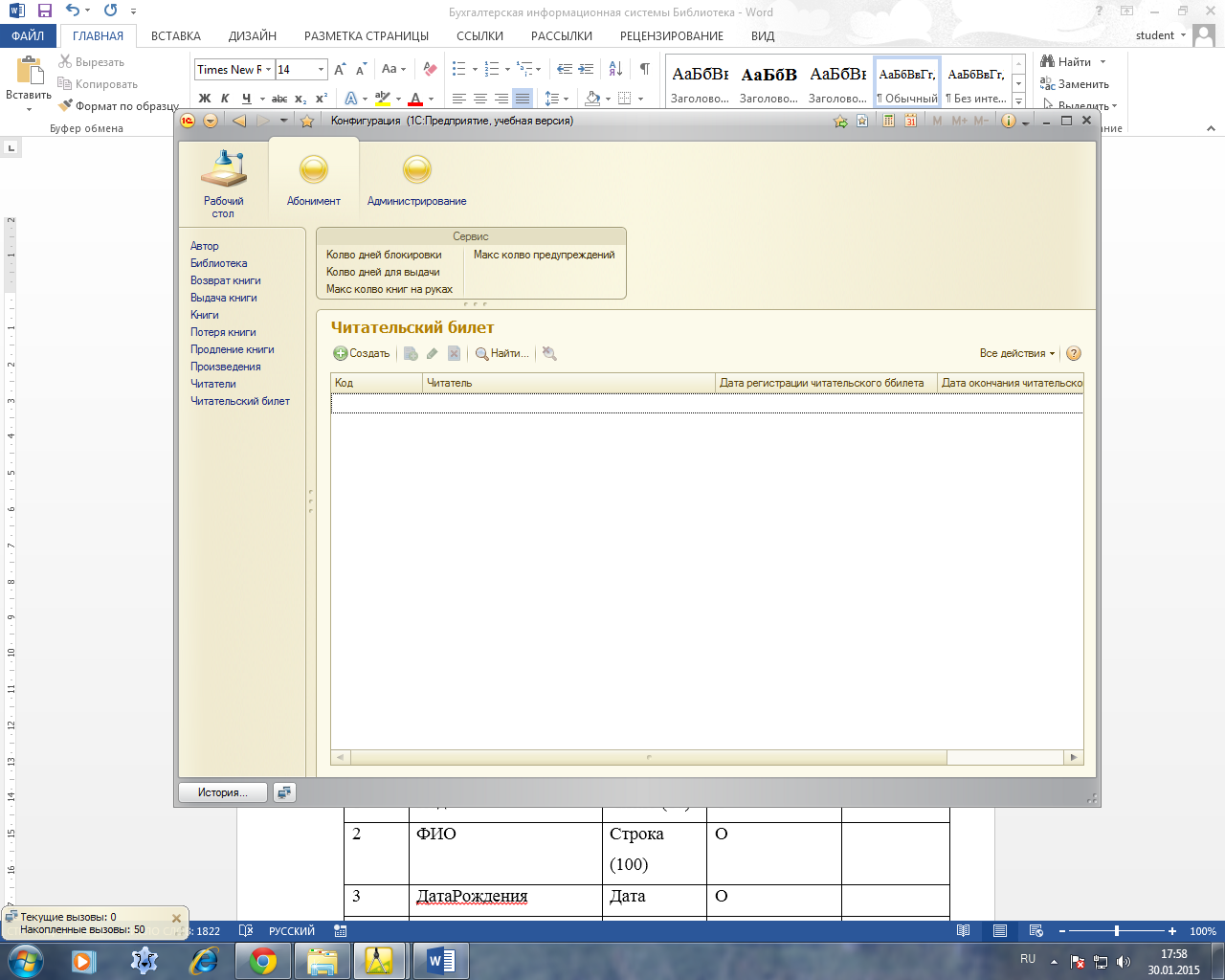This screenshot has width=1225, height=980.
Task: Switch to the ВСТАВКА ribbon tab
Action: pos(176,35)
